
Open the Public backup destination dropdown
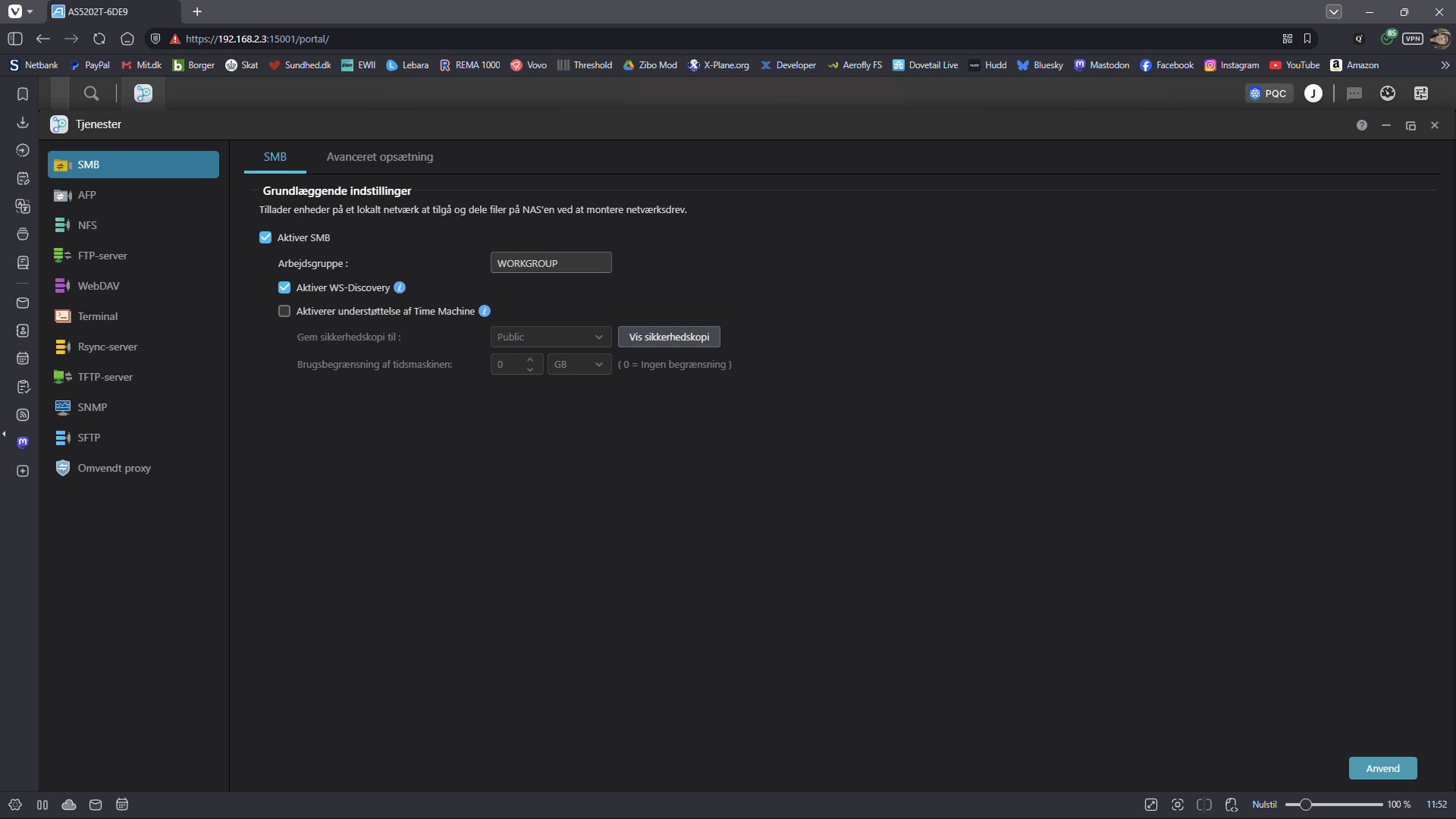click(x=551, y=337)
